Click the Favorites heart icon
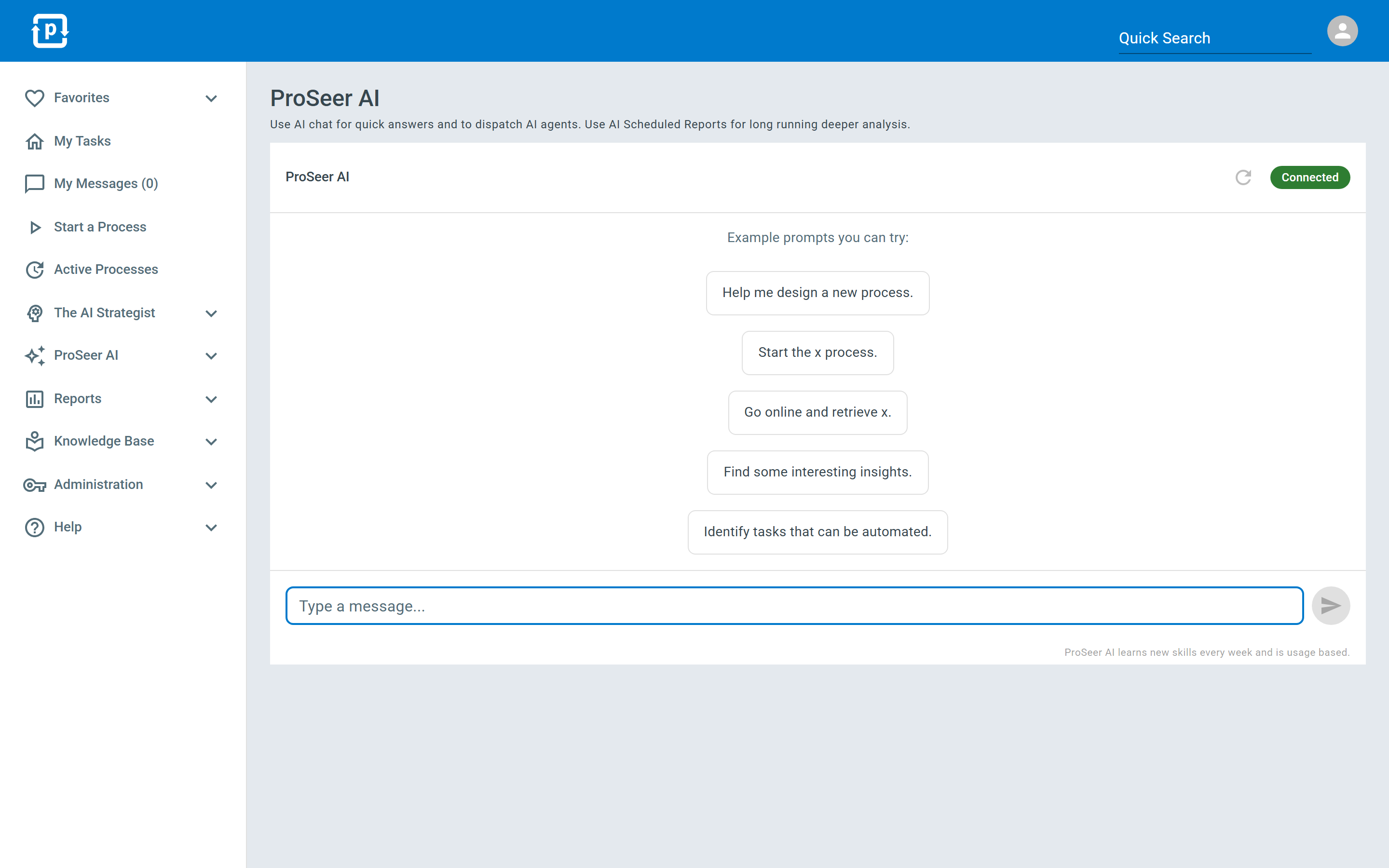Viewport: 1389px width, 868px height. click(x=34, y=98)
